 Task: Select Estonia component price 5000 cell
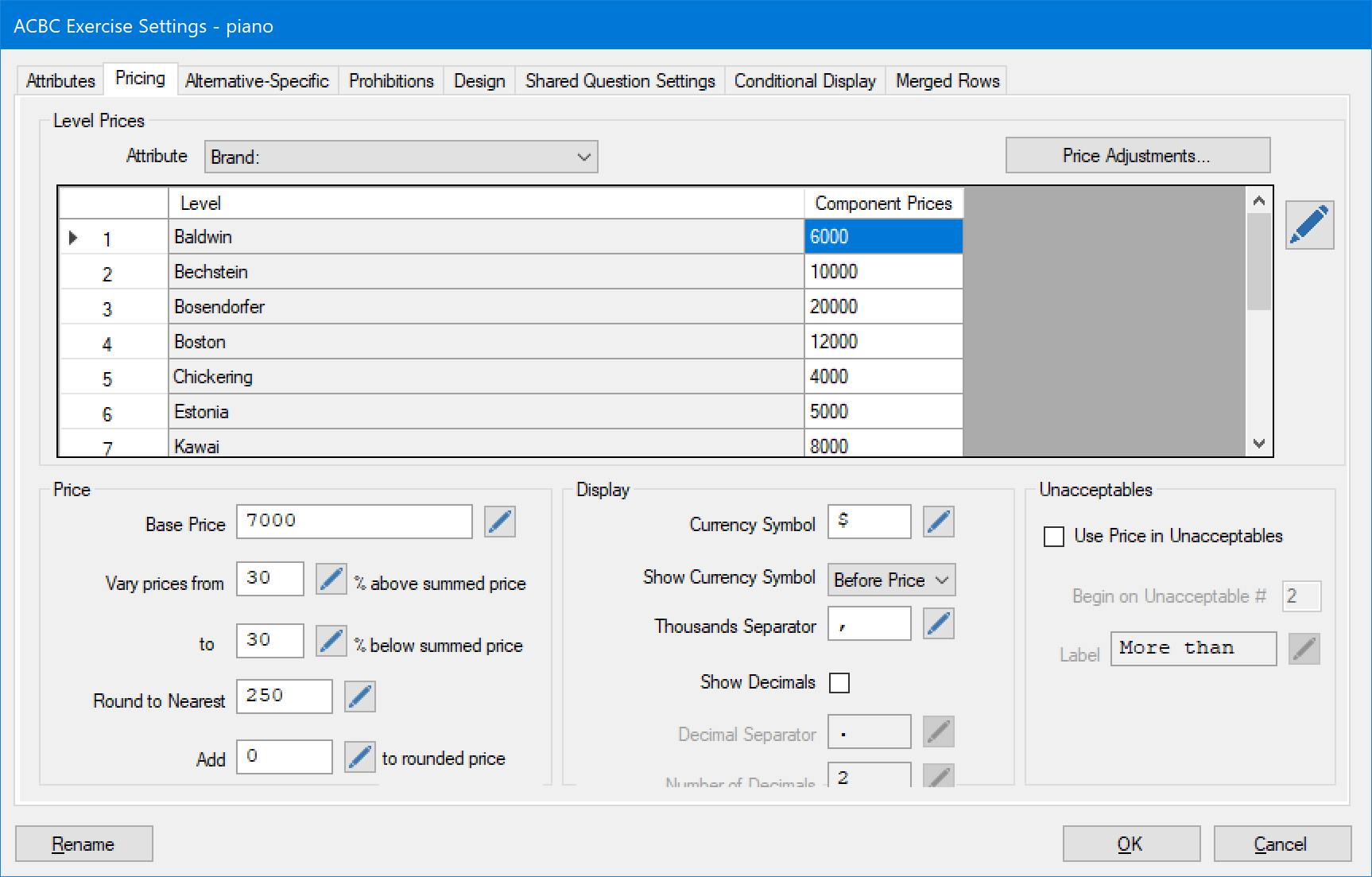click(x=884, y=412)
